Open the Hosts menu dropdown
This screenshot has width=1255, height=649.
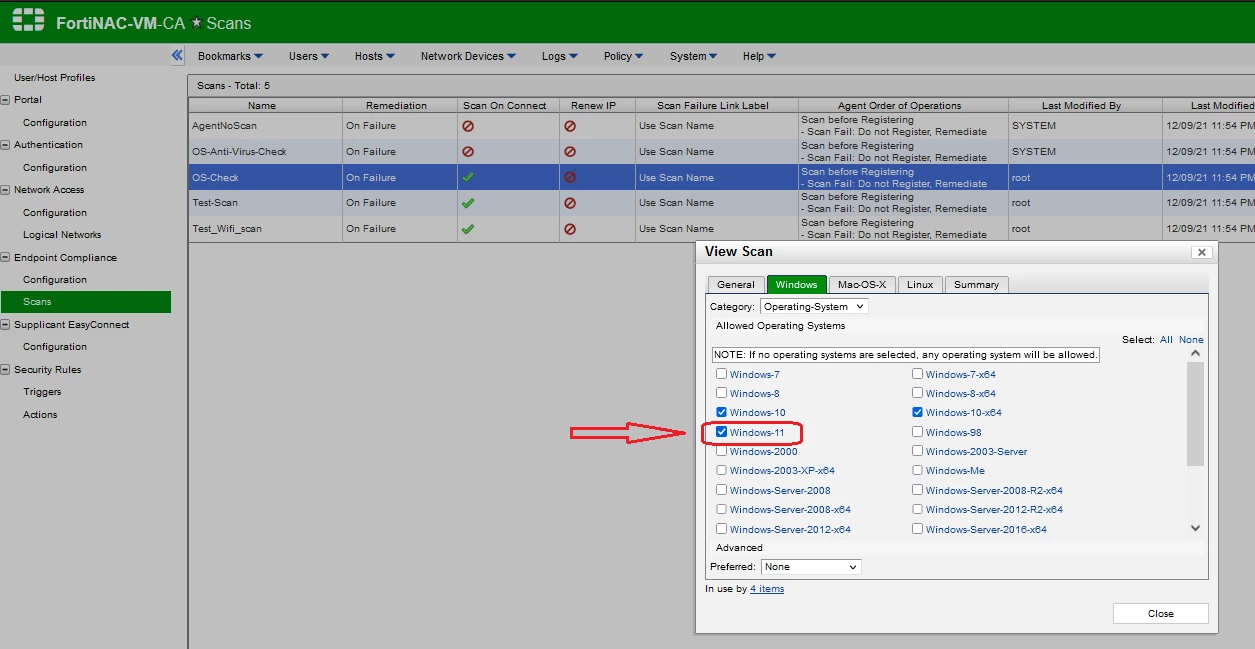point(375,56)
